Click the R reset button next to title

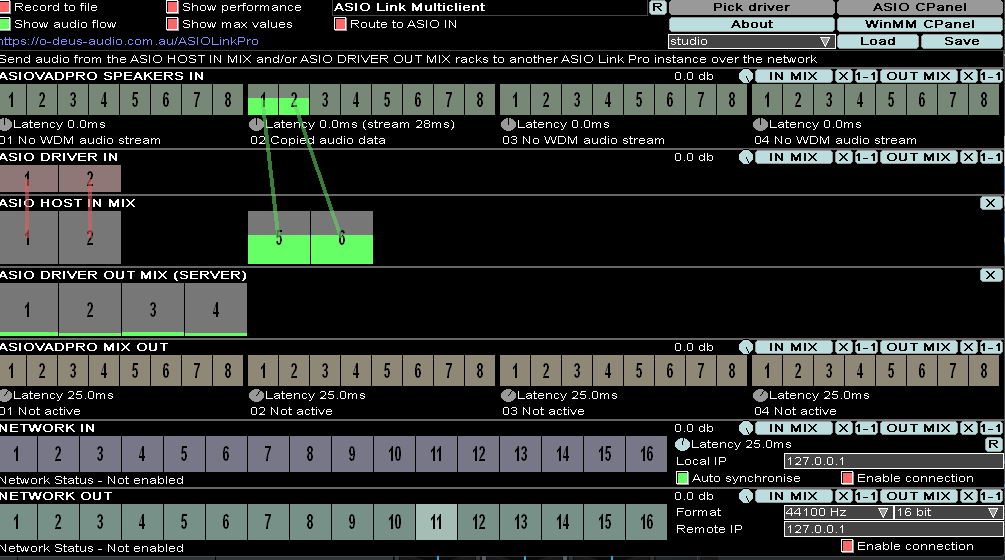click(x=658, y=7)
